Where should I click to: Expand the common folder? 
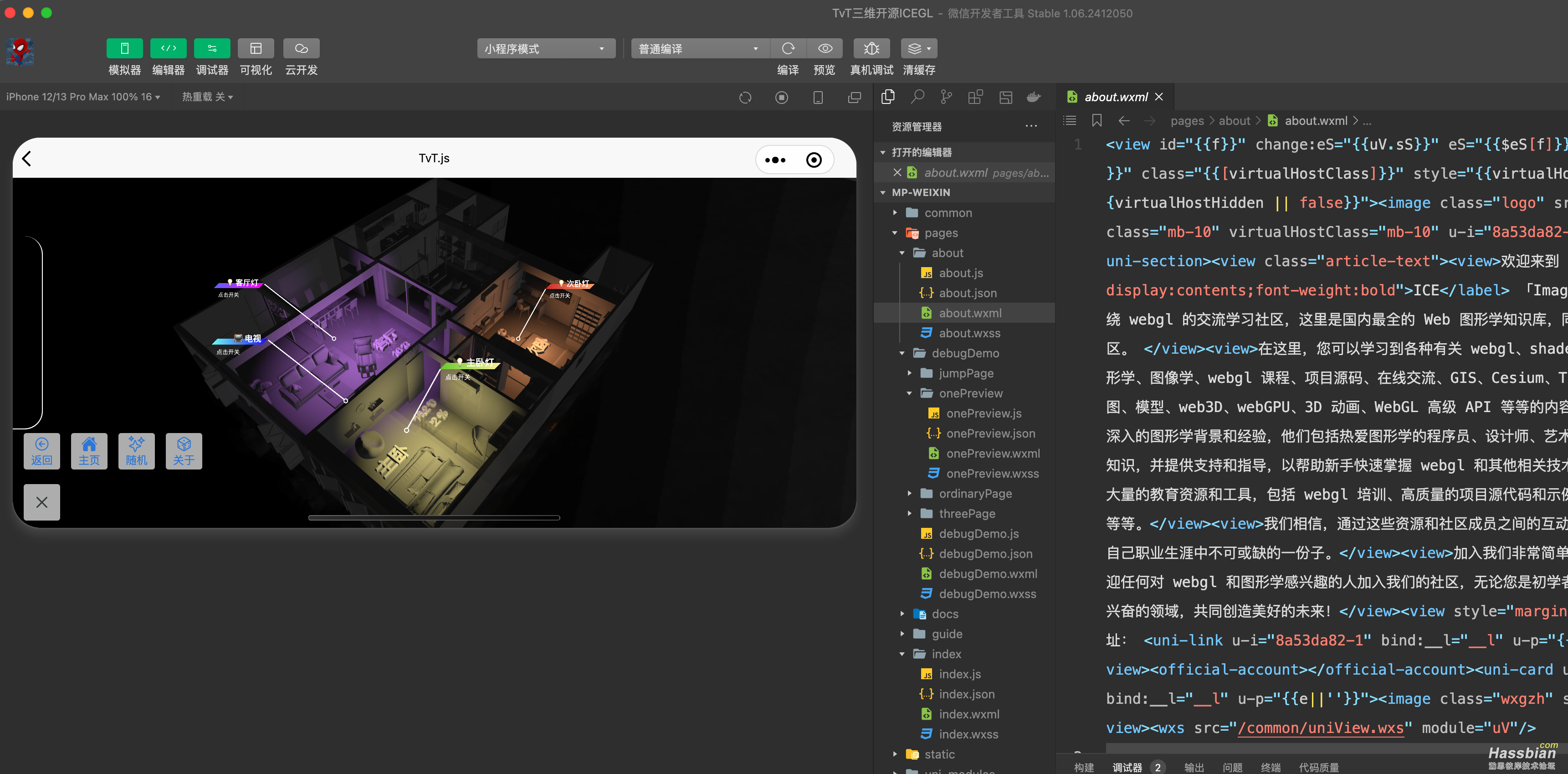point(965,212)
